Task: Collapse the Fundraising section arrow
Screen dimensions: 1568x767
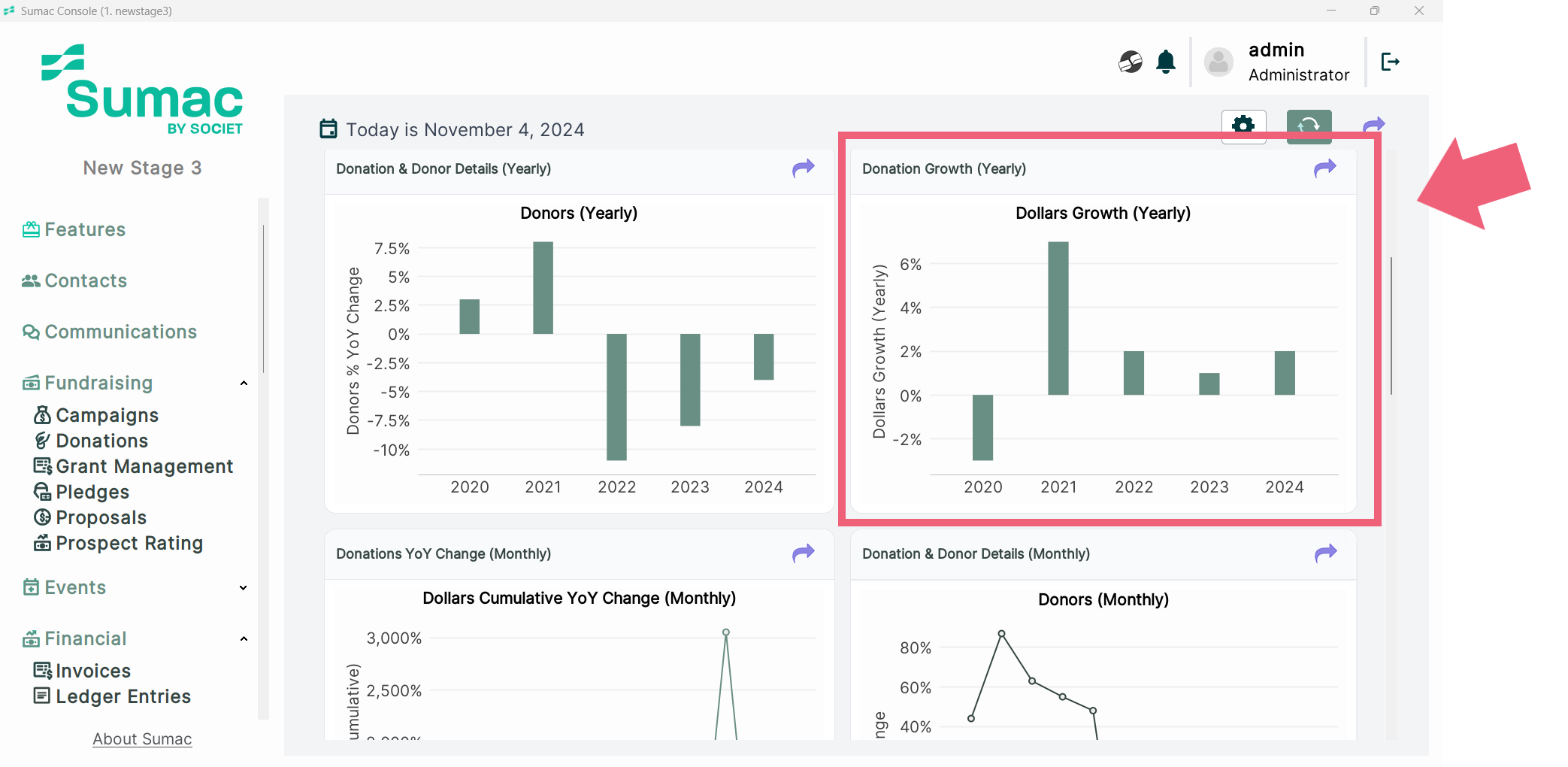Action: (x=244, y=383)
